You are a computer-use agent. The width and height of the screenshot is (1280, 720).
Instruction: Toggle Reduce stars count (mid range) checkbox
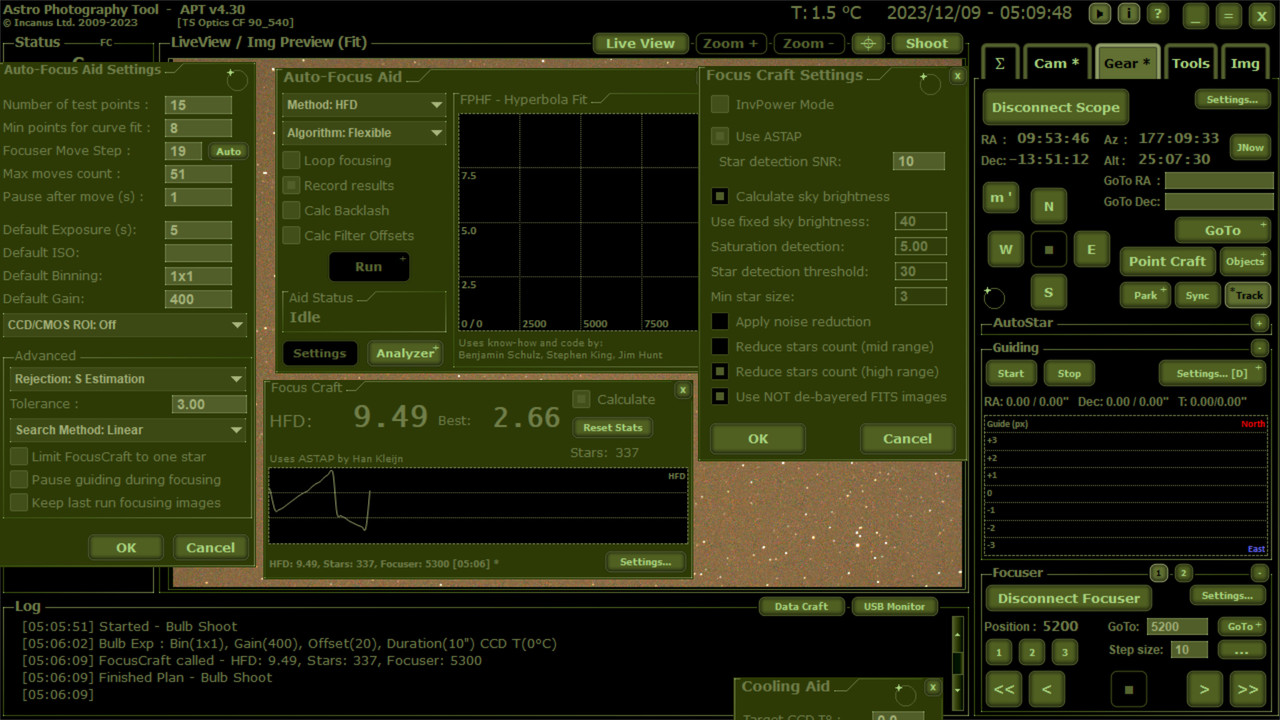(x=719, y=346)
